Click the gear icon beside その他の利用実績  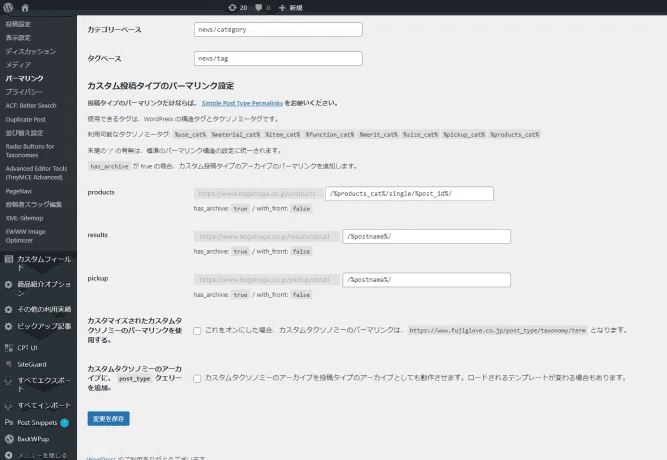(x=9, y=309)
